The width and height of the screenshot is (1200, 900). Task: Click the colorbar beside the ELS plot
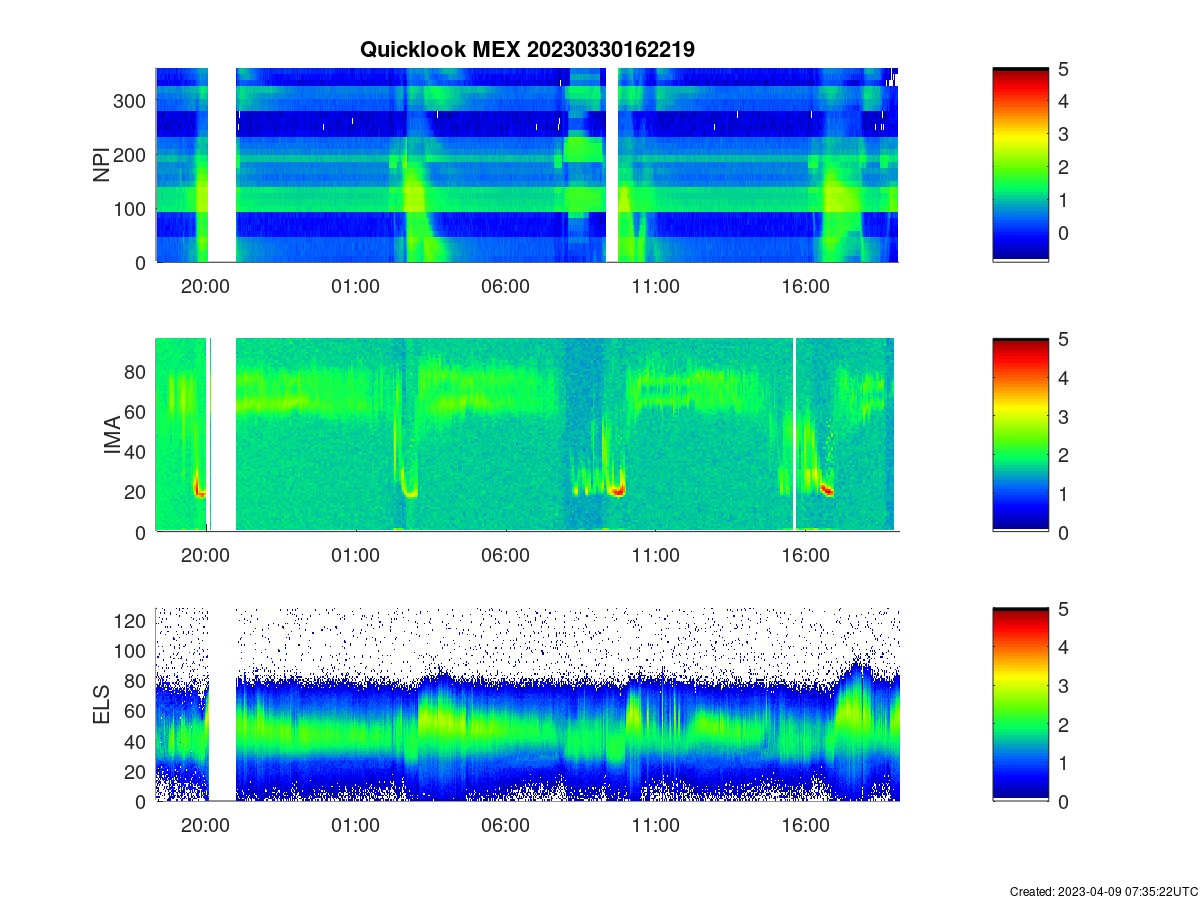point(1020,704)
